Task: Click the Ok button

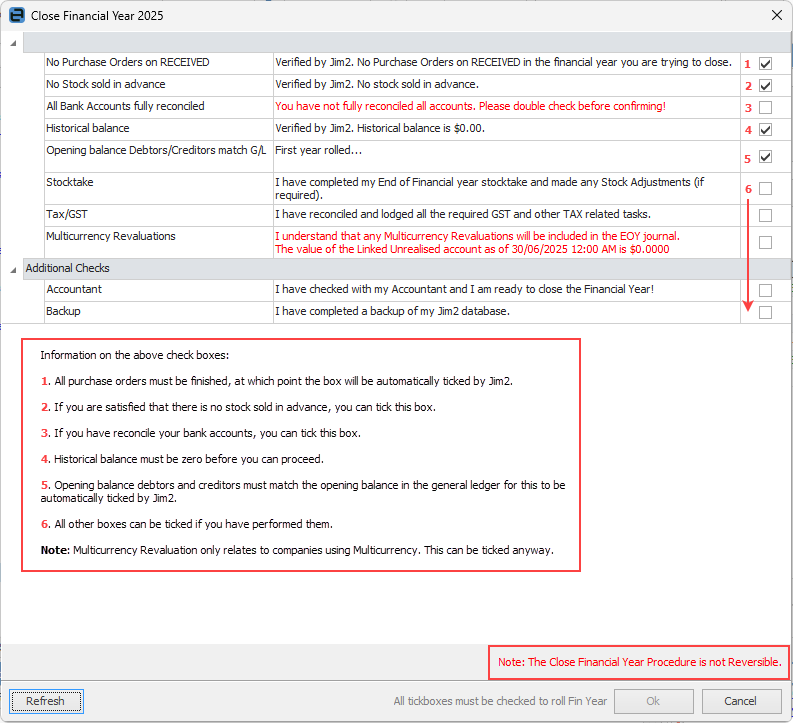Action: 653,701
